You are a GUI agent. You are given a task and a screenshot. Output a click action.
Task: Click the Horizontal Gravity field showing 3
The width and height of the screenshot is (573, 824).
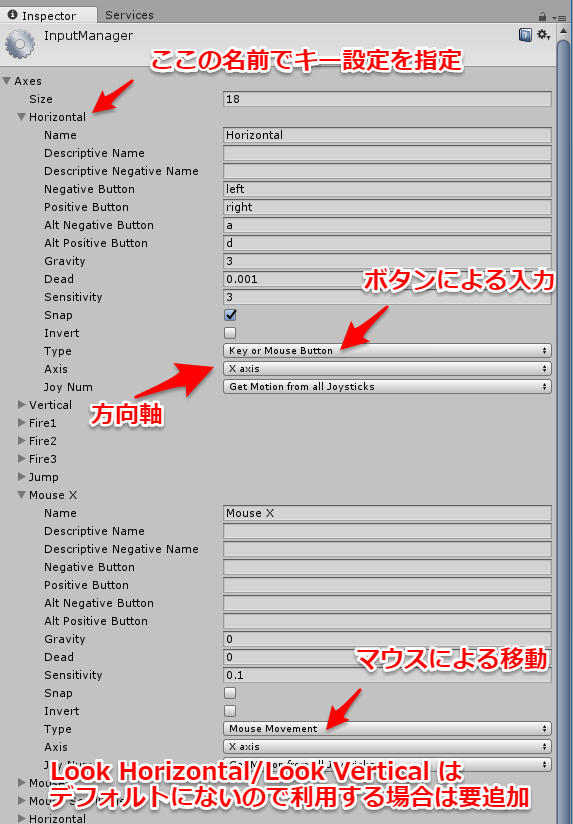pos(387,261)
